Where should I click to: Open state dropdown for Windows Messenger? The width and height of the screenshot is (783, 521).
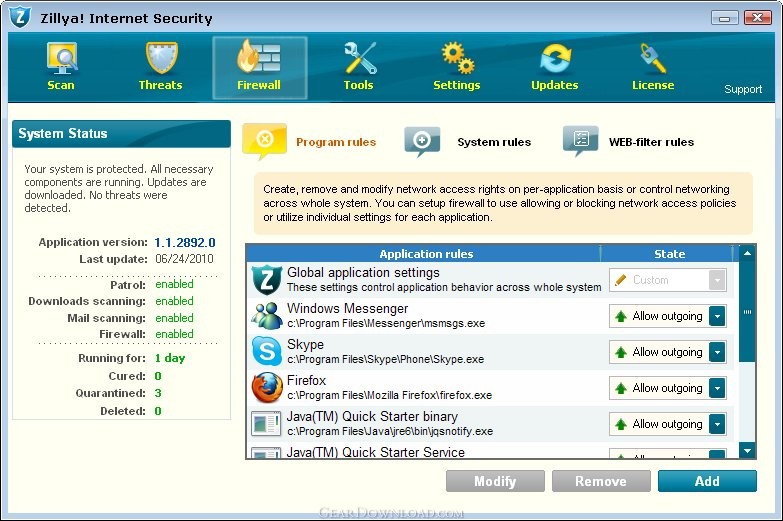pos(717,316)
